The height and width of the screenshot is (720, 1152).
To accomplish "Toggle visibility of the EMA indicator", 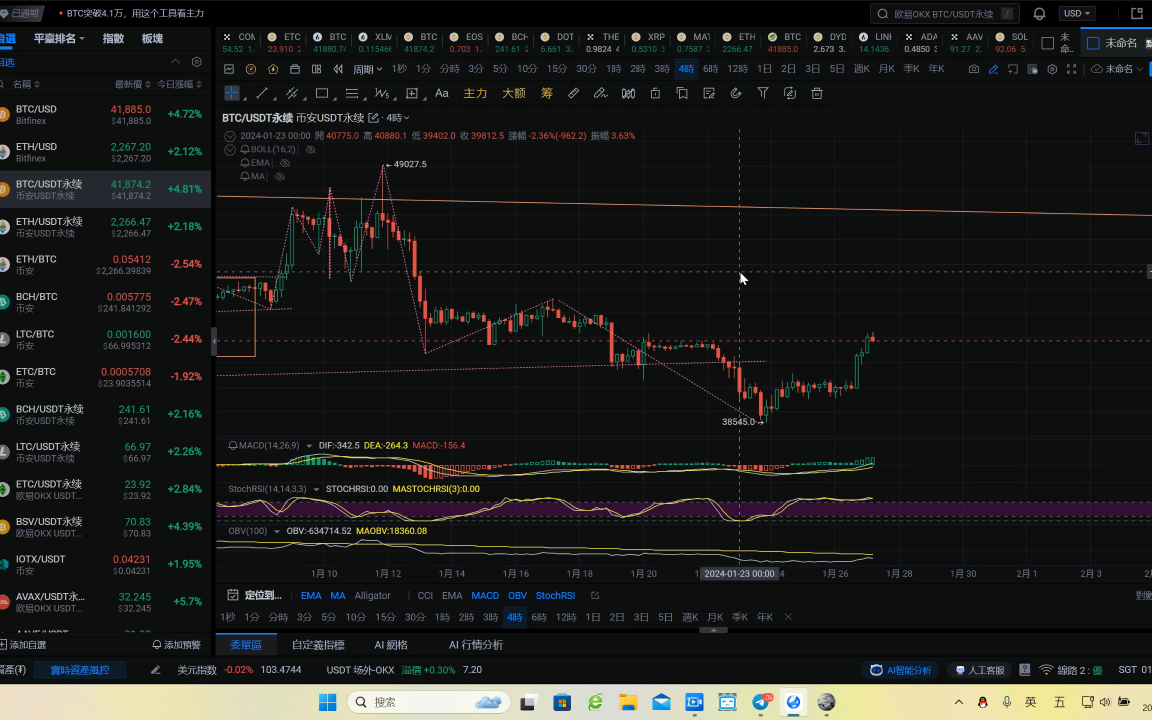I will pos(285,162).
